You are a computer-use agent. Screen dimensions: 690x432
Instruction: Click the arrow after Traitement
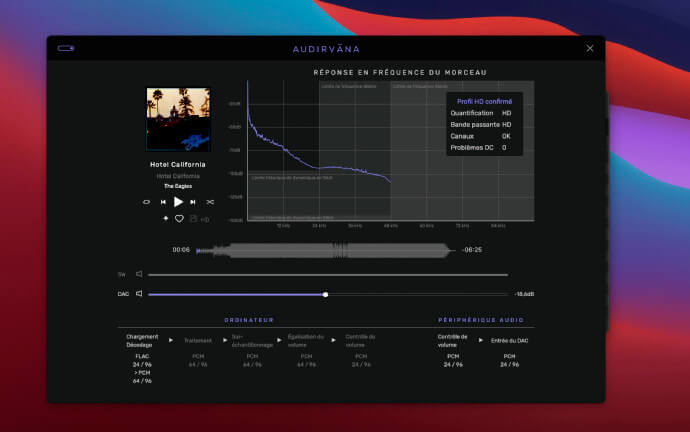225,340
